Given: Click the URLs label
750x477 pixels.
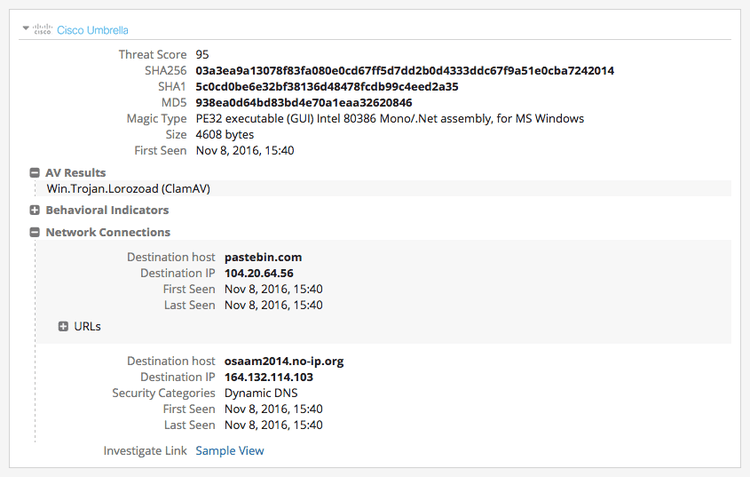Looking at the screenshot, I should (x=88, y=326).
